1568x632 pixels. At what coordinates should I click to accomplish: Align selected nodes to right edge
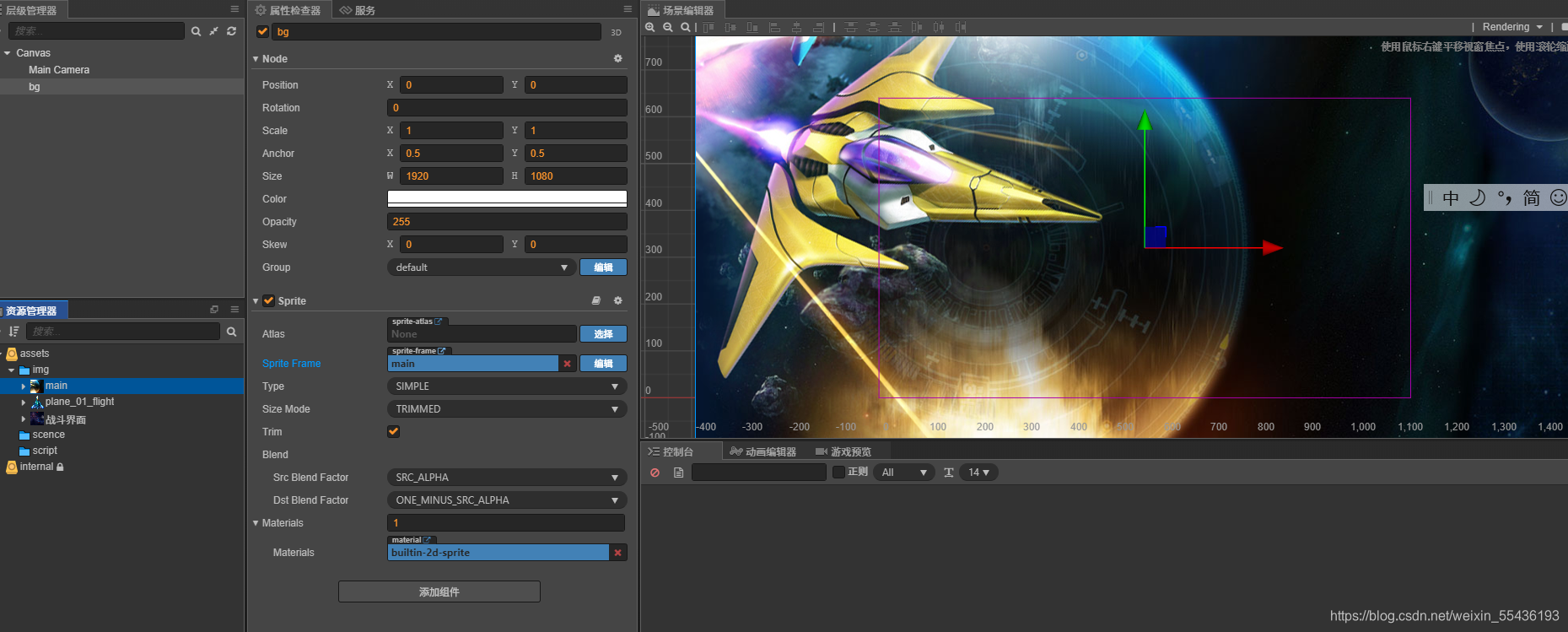pos(818,27)
